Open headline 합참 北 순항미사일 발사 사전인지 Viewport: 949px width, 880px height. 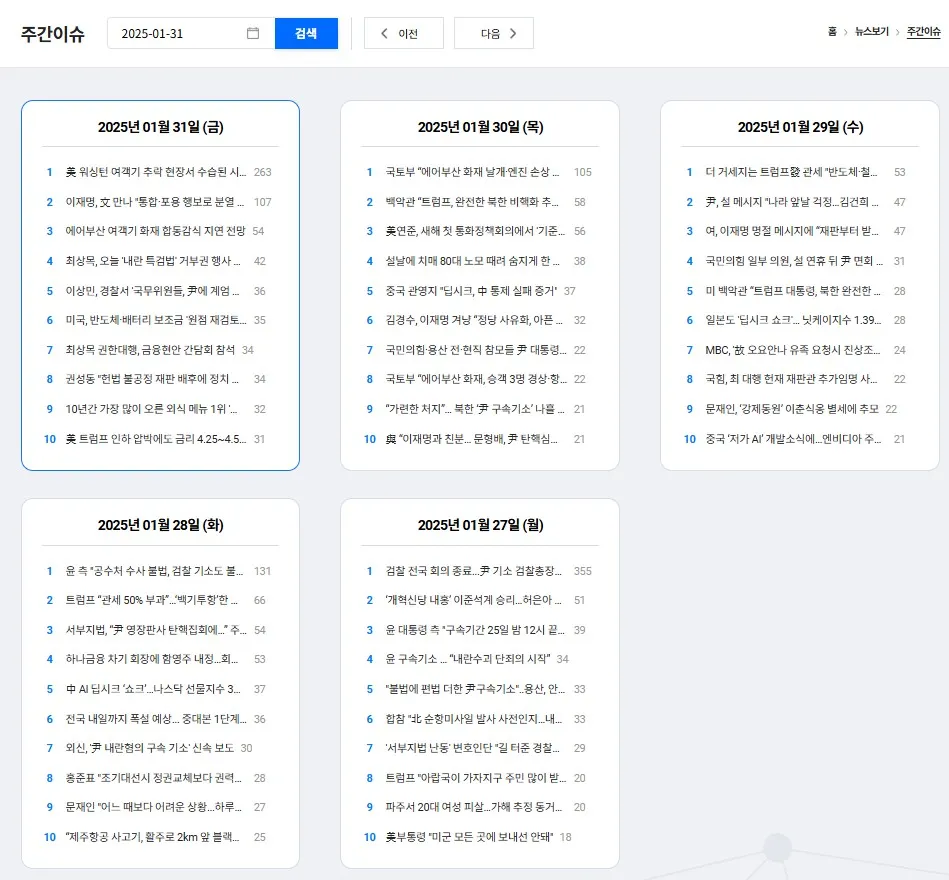(x=473, y=720)
